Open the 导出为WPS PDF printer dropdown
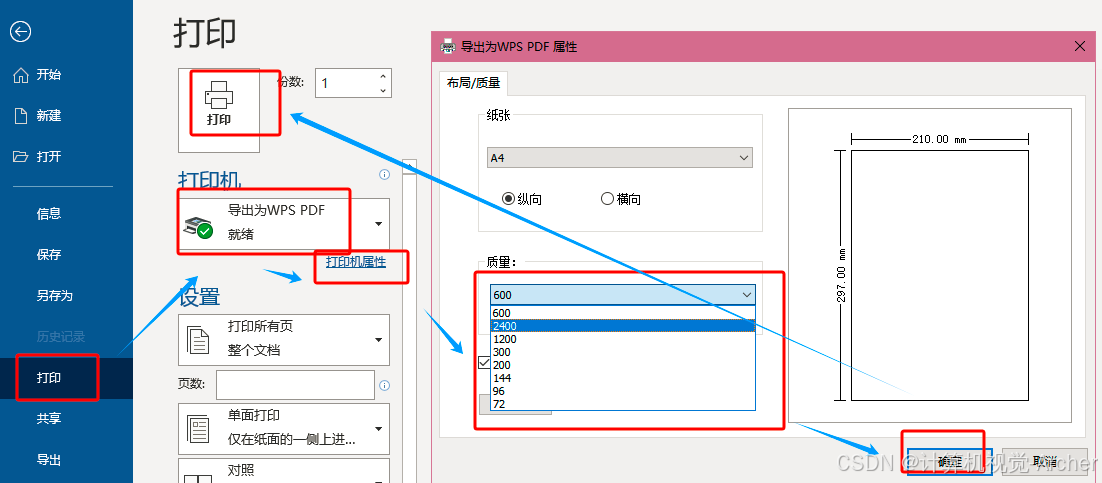The image size is (1102, 483). [x=284, y=223]
